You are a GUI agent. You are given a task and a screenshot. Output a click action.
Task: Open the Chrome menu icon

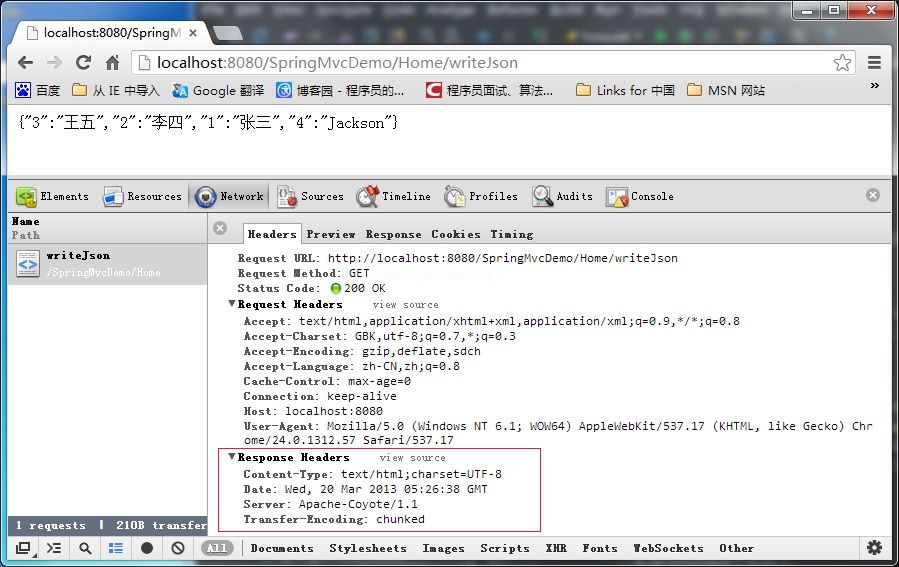(874, 62)
